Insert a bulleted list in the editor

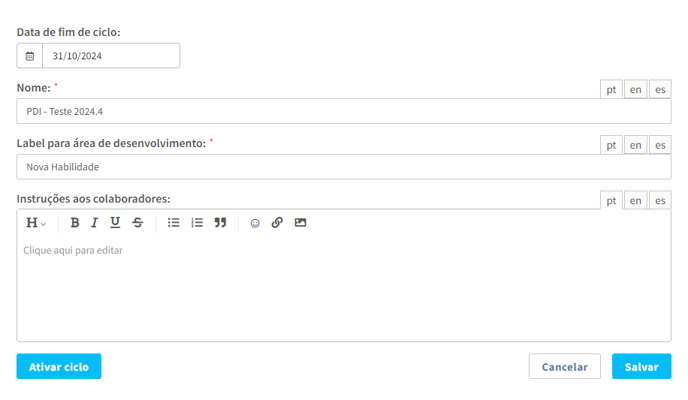pyautogui.click(x=173, y=223)
